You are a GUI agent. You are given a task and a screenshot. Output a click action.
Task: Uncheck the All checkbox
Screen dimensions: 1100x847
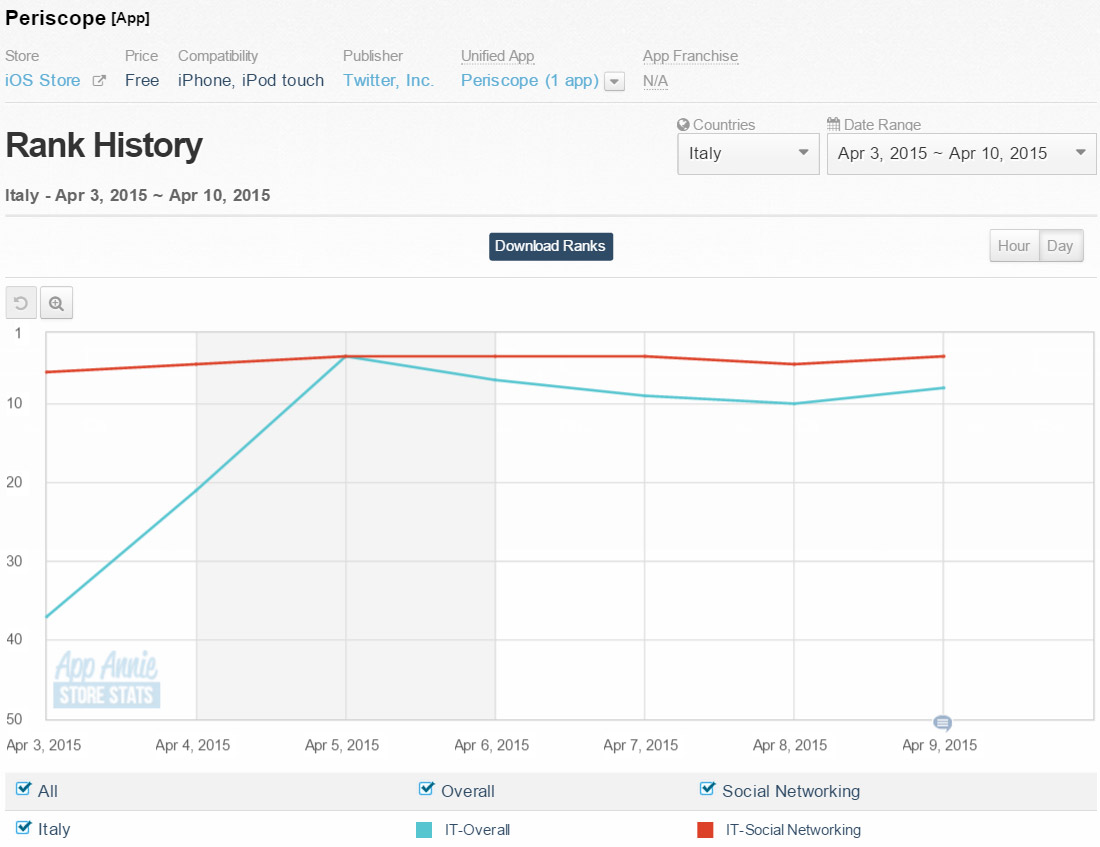pyautogui.click(x=24, y=790)
